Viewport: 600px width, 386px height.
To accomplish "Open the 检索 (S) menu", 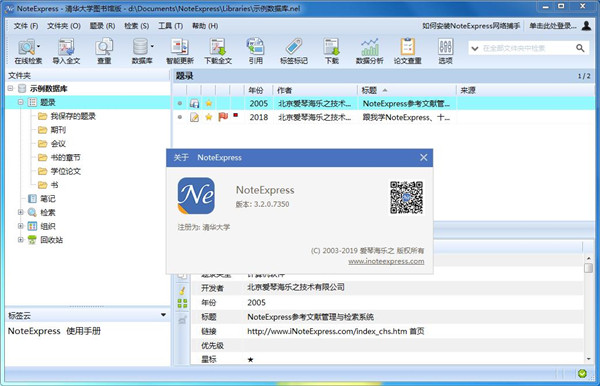I will coord(136,26).
